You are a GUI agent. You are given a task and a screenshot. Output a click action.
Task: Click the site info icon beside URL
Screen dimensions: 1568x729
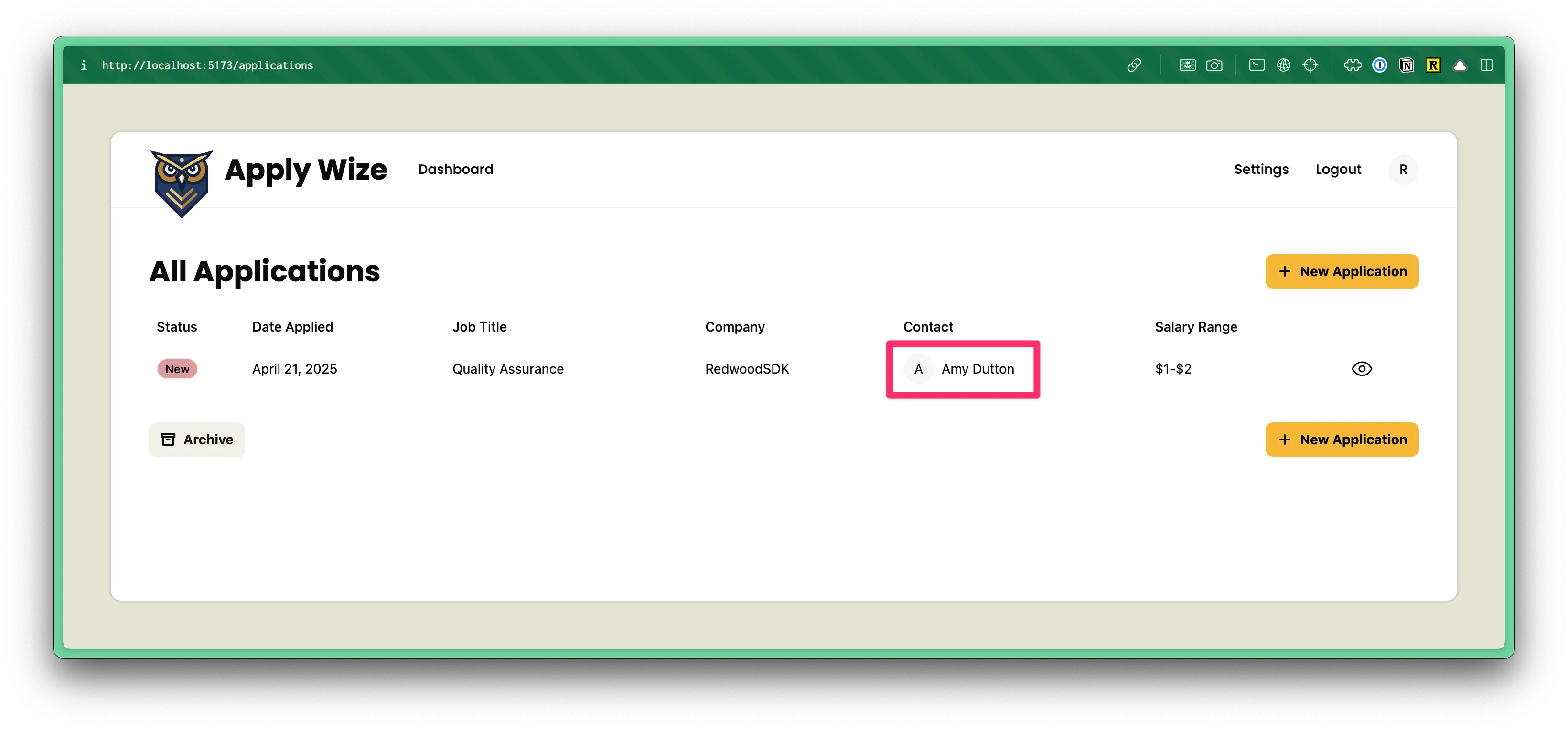[84, 65]
